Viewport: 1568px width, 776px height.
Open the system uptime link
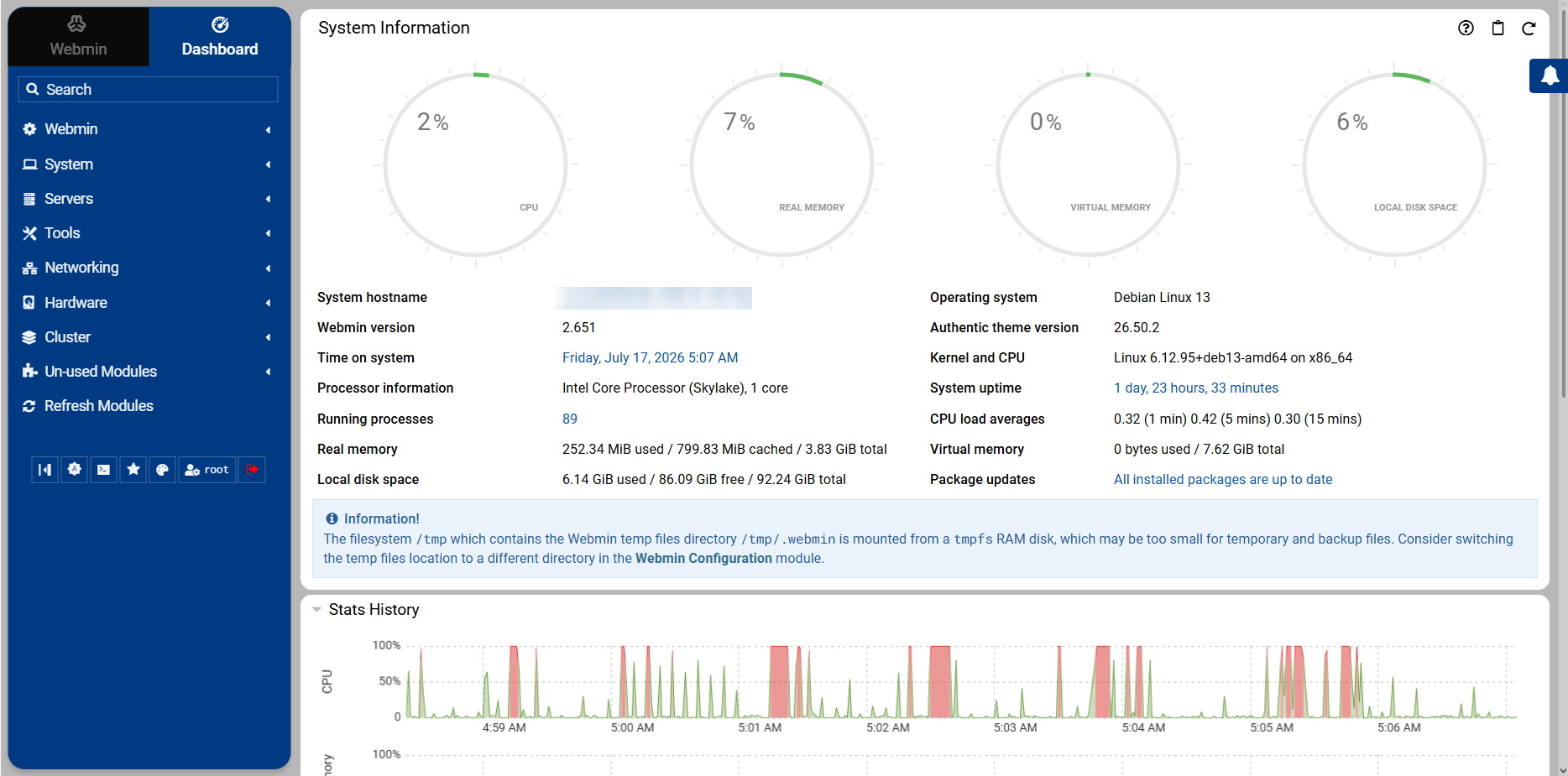[x=1195, y=388]
